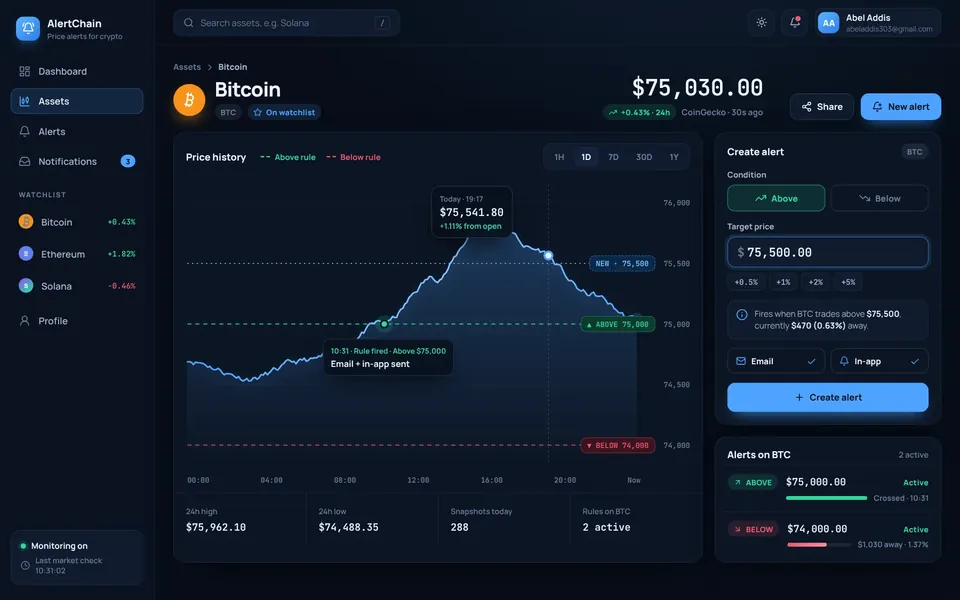This screenshot has height=600, width=960.
Task: Click the search magnifier icon
Action: 189,23
